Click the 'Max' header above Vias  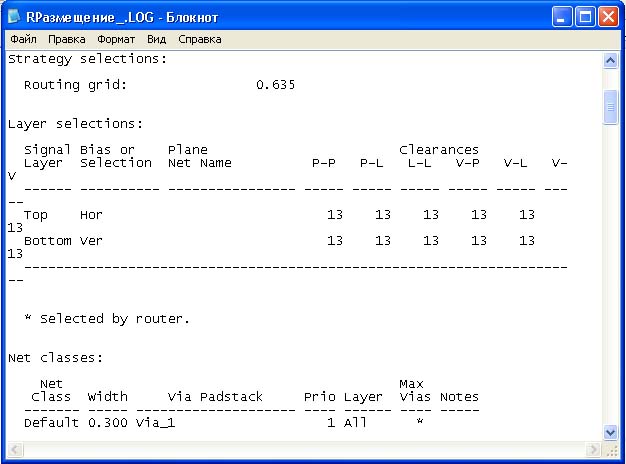tap(411, 384)
